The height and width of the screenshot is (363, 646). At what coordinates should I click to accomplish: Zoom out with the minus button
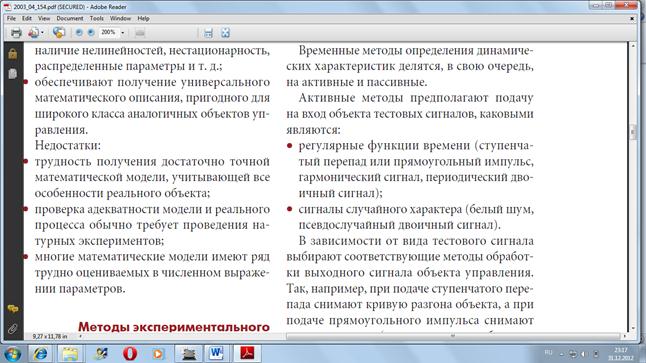(79, 33)
